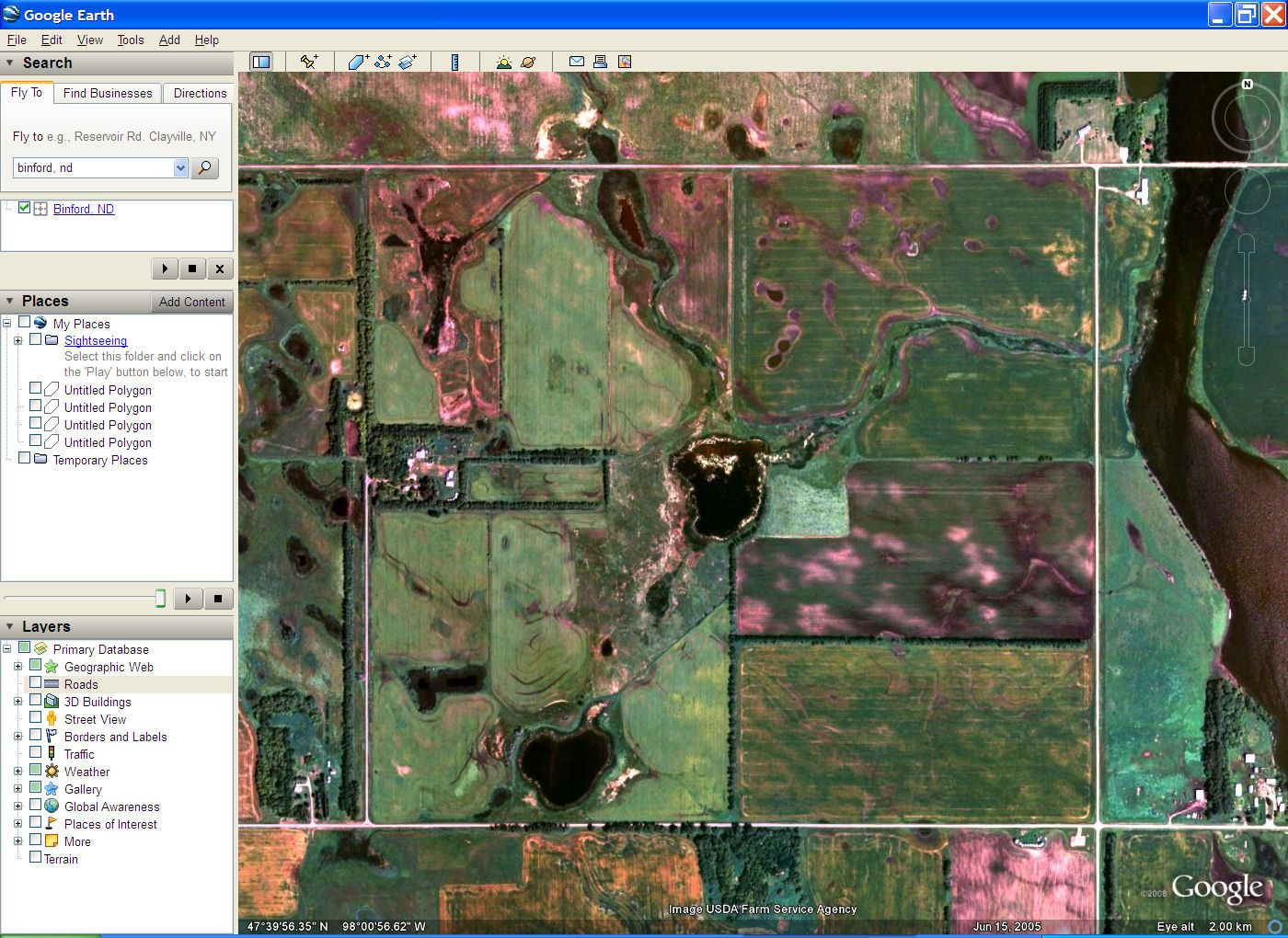Screen dimensions: 1288x938
Task: Check the Street View layer checkbox
Action: click(35, 717)
